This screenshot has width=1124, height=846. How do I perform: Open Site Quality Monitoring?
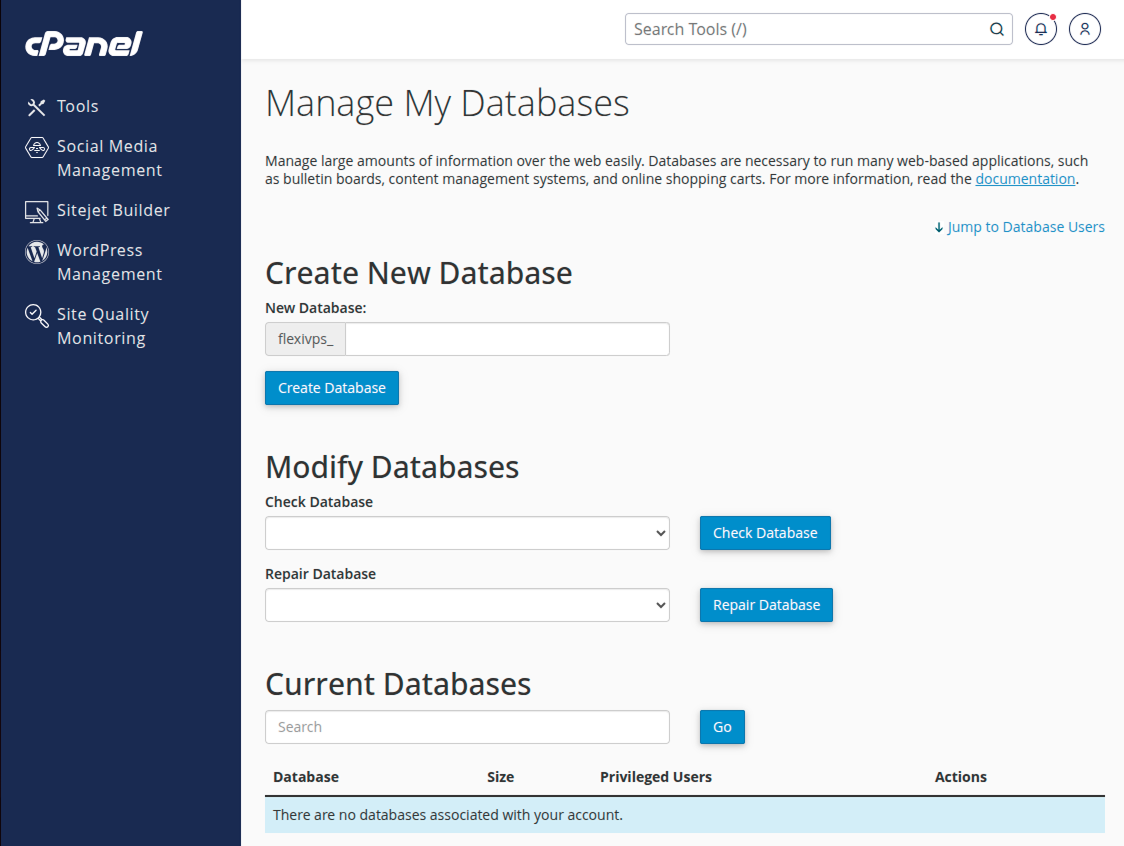point(103,326)
